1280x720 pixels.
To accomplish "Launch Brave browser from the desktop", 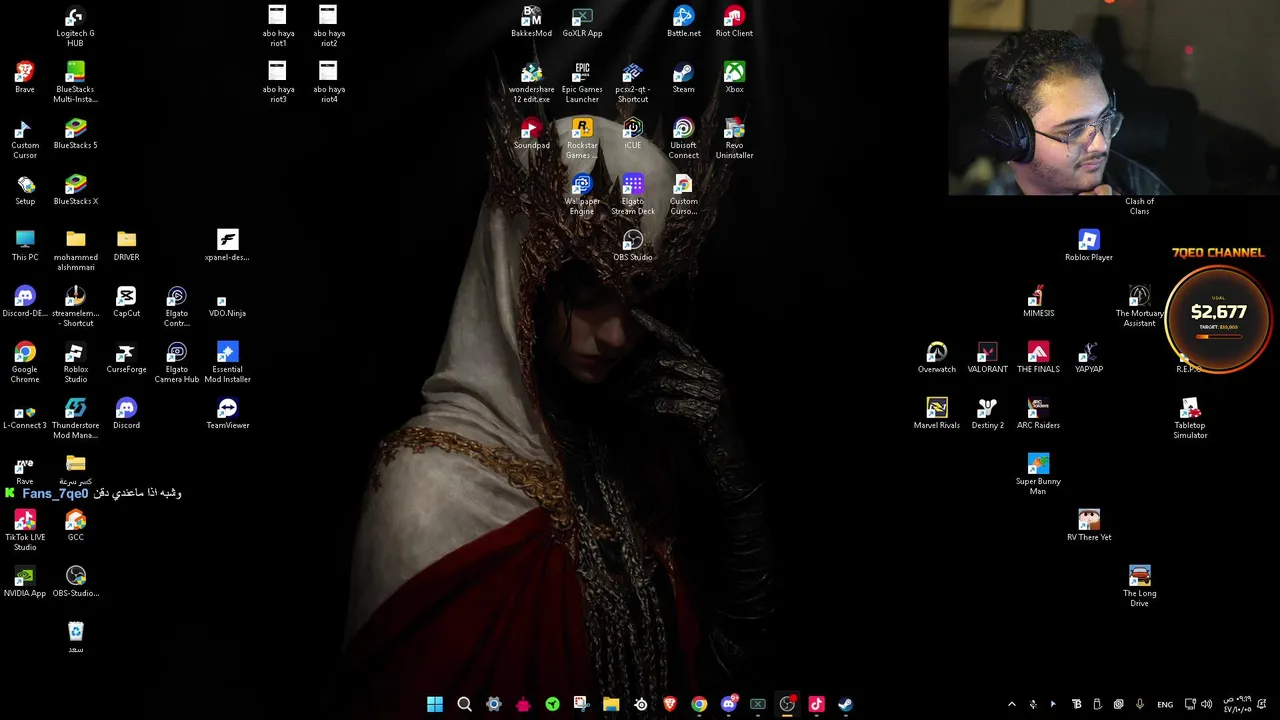I will pos(25,78).
